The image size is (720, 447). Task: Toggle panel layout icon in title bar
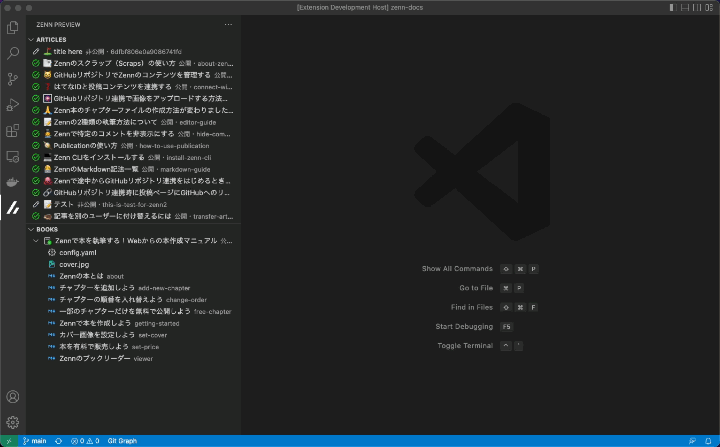pyautogui.click(x=685, y=7)
